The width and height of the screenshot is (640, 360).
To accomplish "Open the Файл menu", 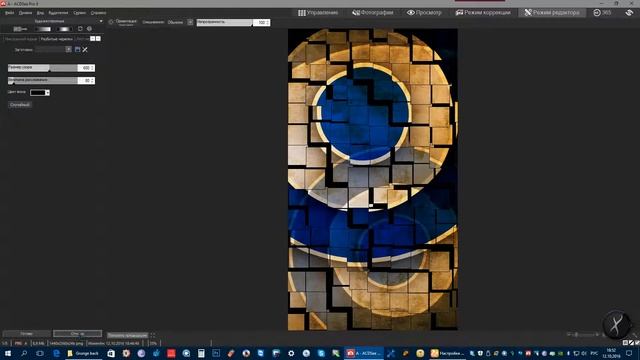I will (9, 13).
